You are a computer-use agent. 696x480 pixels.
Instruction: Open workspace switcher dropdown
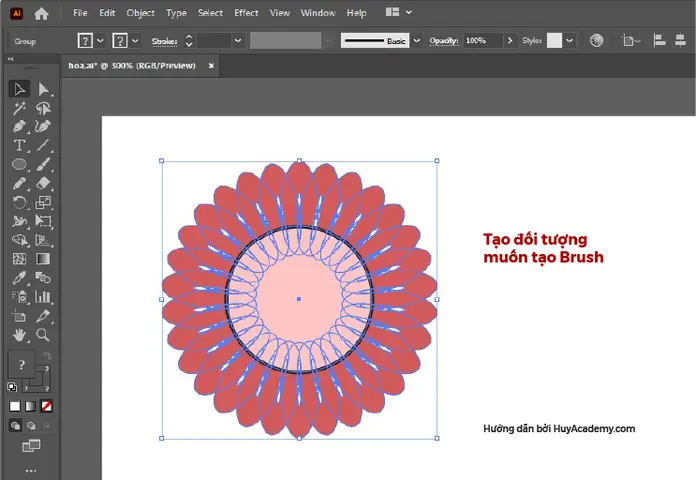coord(409,12)
